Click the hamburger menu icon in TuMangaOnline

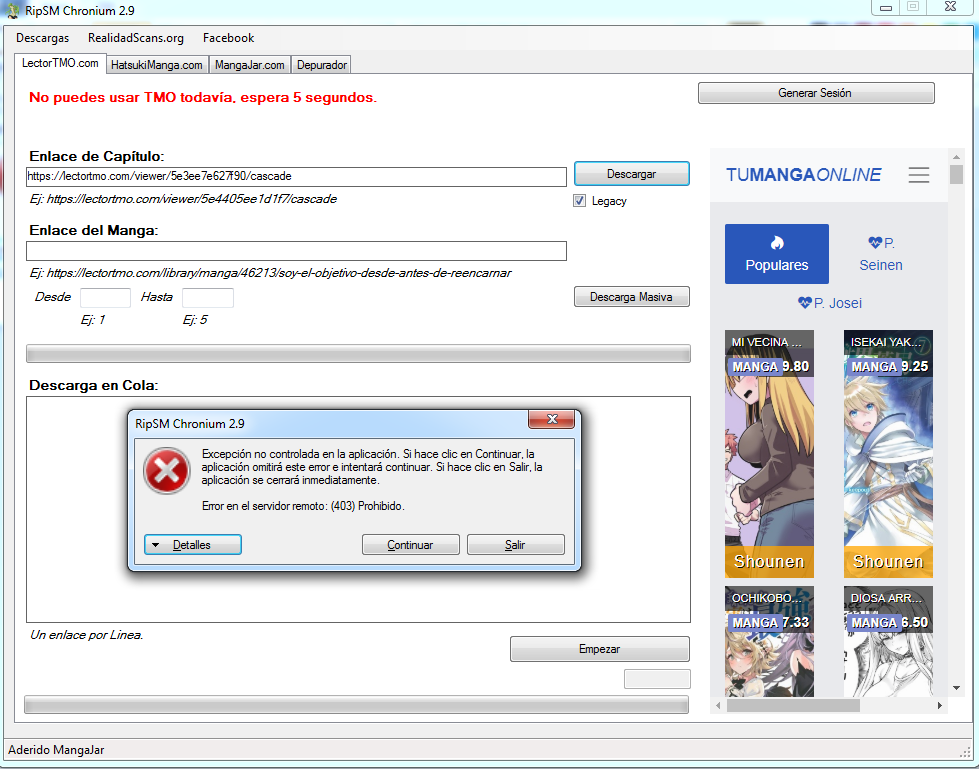(x=918, y=175)
